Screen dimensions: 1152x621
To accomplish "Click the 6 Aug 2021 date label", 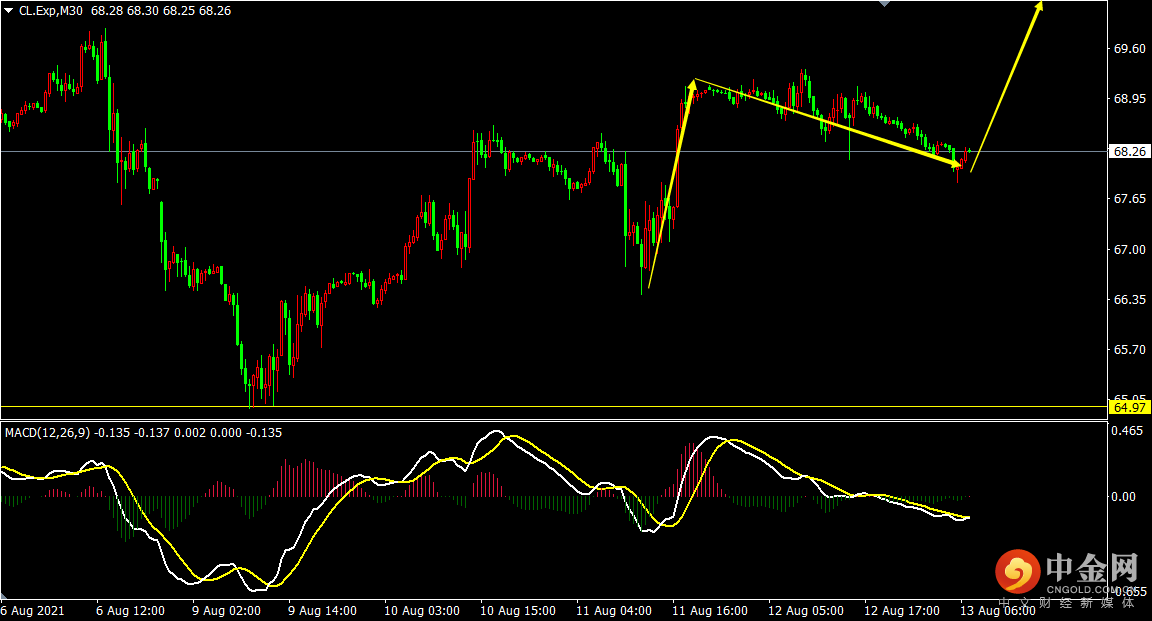I will point(33,611).
